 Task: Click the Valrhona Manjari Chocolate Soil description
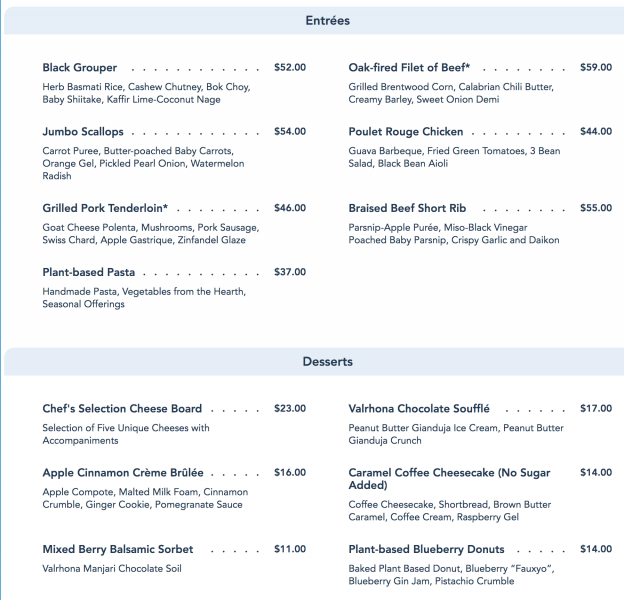[112, 569]
